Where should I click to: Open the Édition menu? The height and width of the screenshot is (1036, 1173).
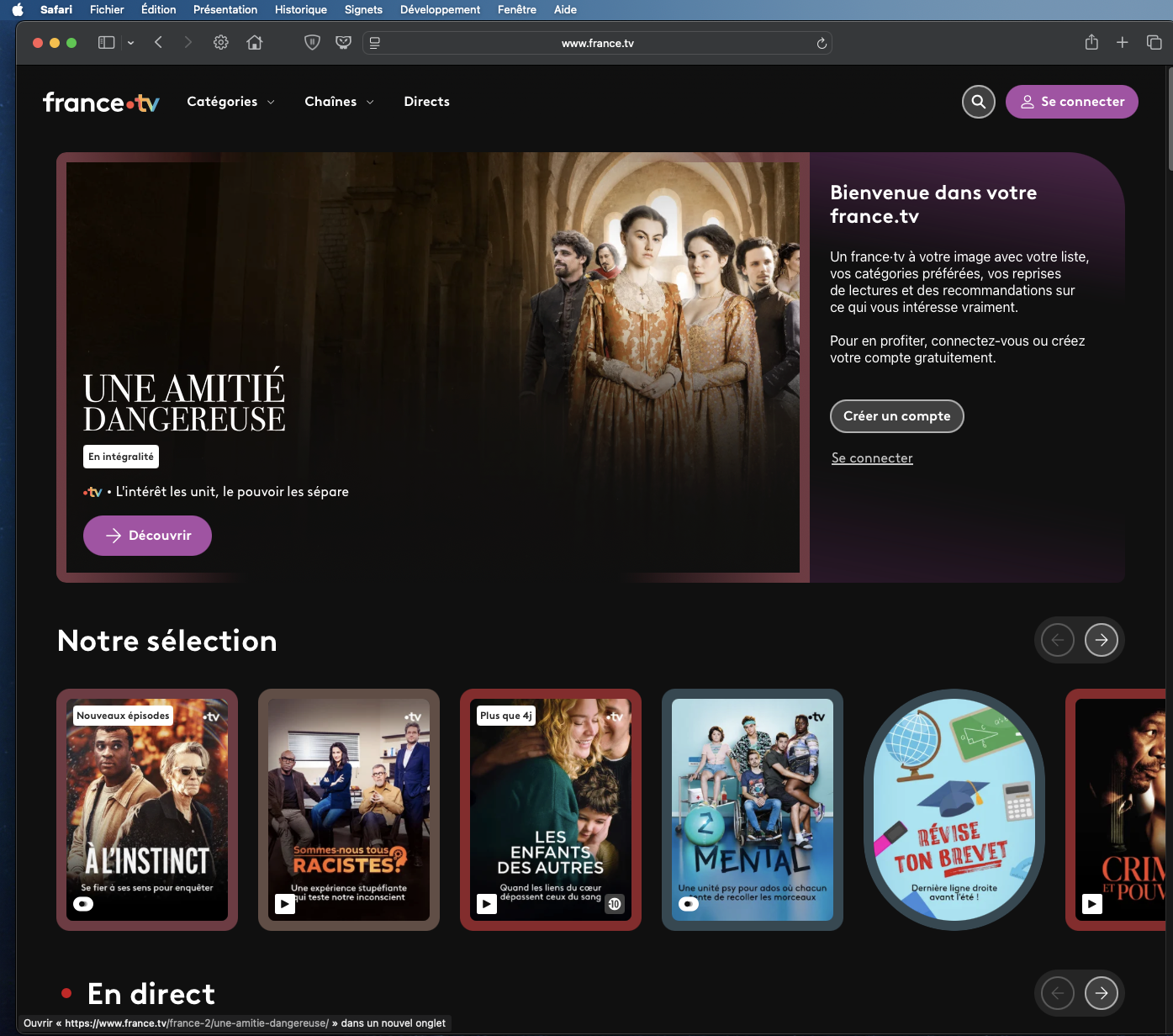[x=159, y=10]
